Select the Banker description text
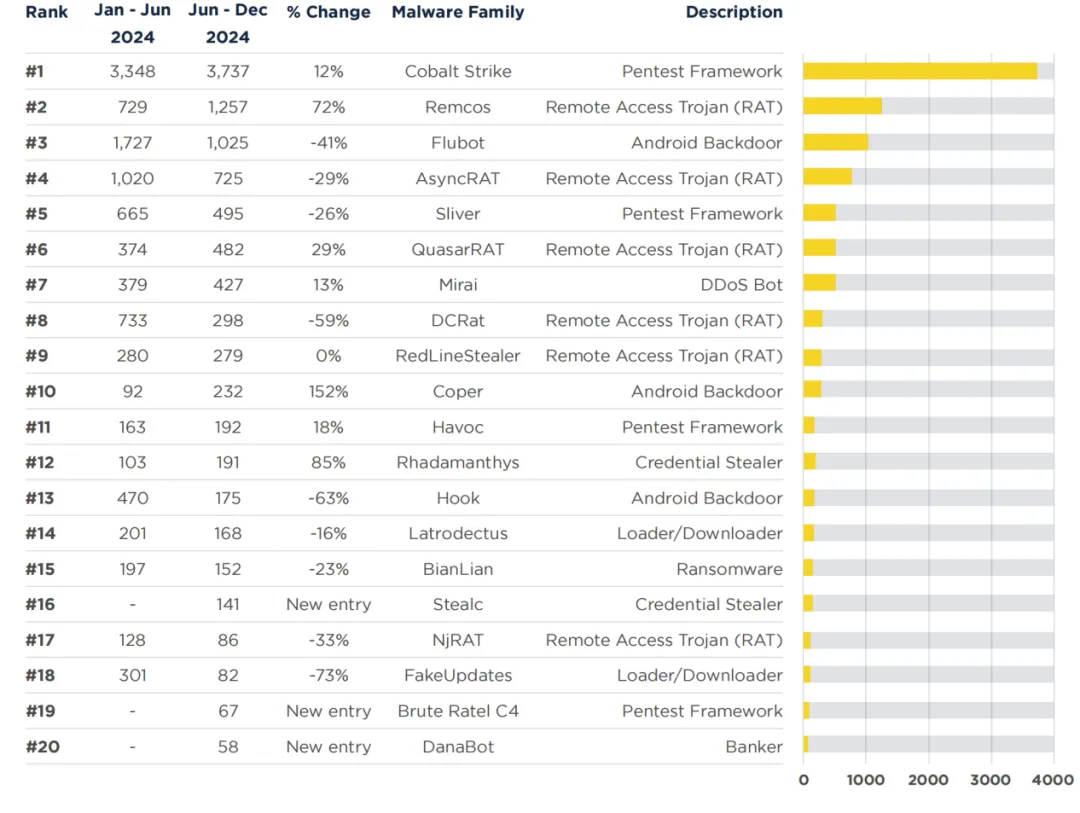This screenshot has height=813, width=1080. point(754,747)
